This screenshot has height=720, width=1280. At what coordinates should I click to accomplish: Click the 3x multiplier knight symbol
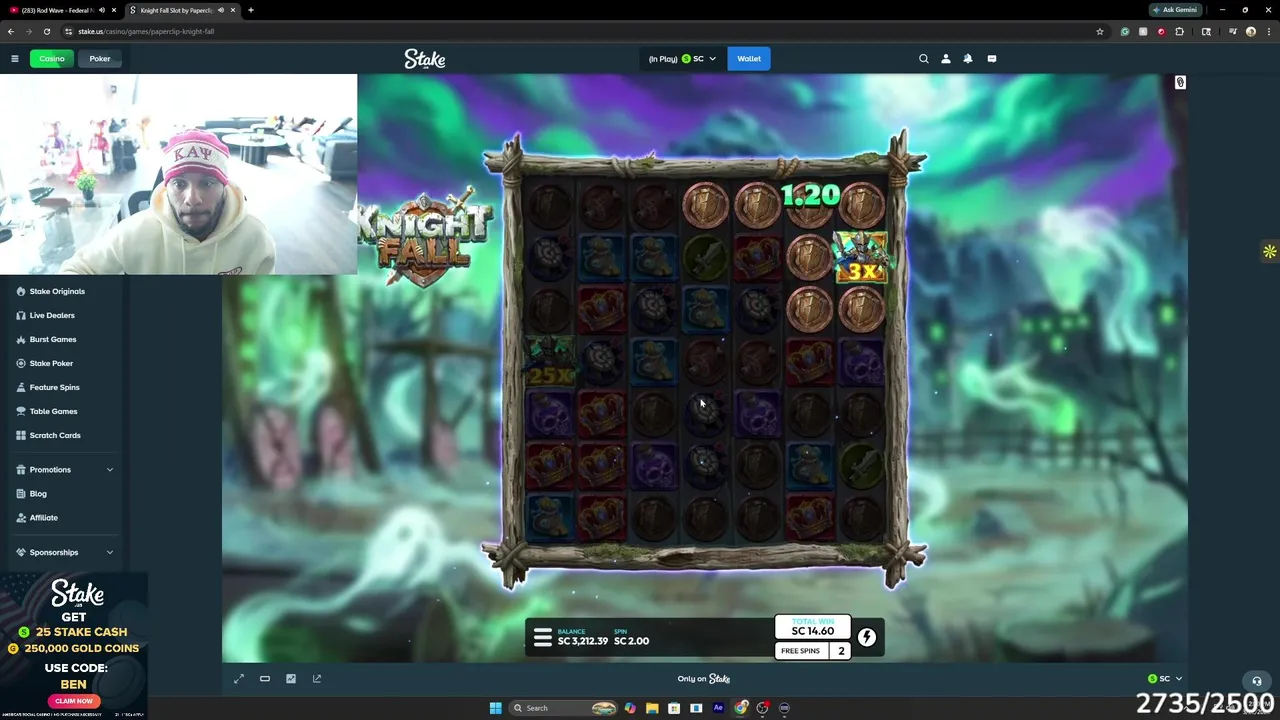pos(860,257)
